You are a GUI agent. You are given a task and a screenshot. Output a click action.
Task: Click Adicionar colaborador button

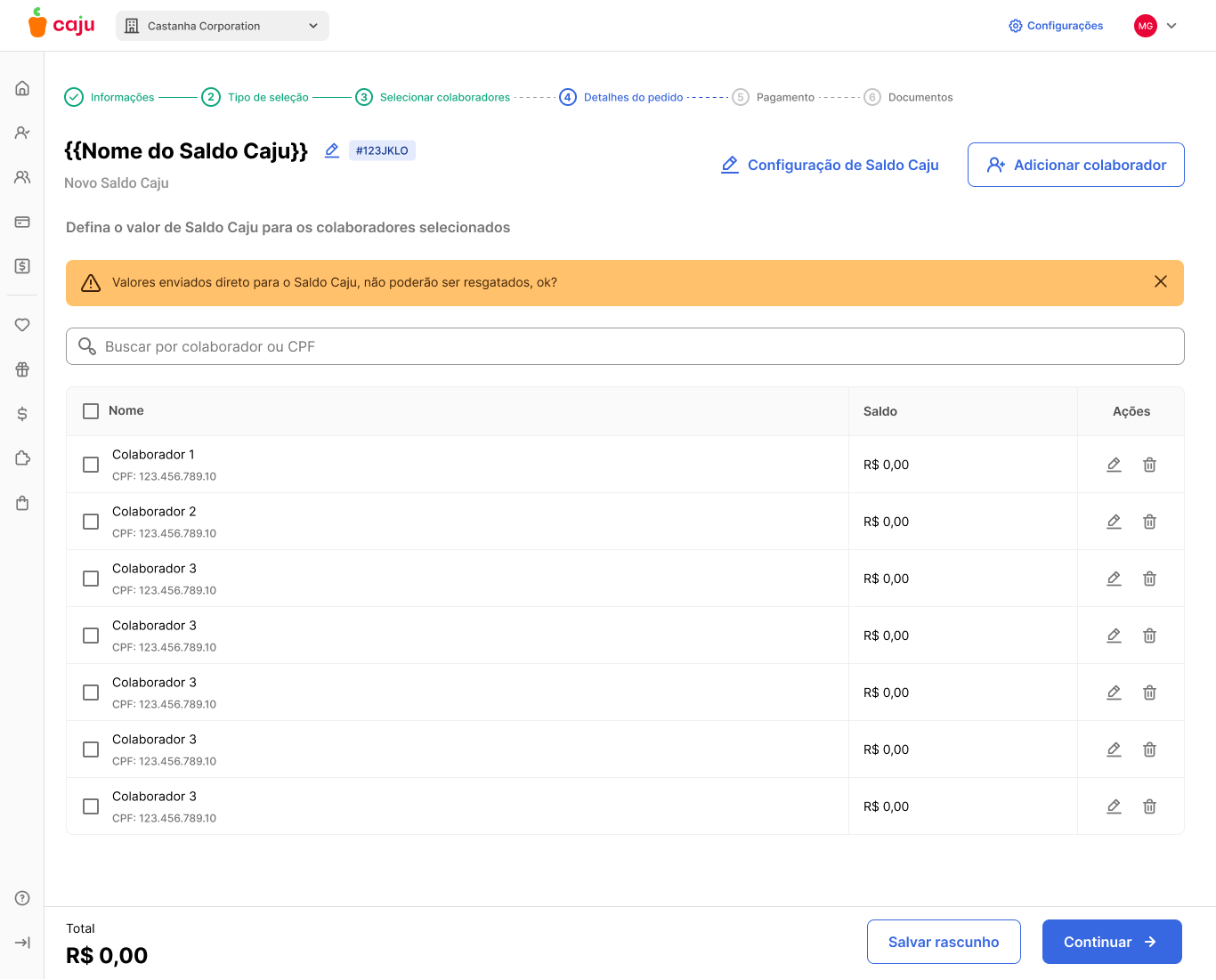[x=1076, y=165]
